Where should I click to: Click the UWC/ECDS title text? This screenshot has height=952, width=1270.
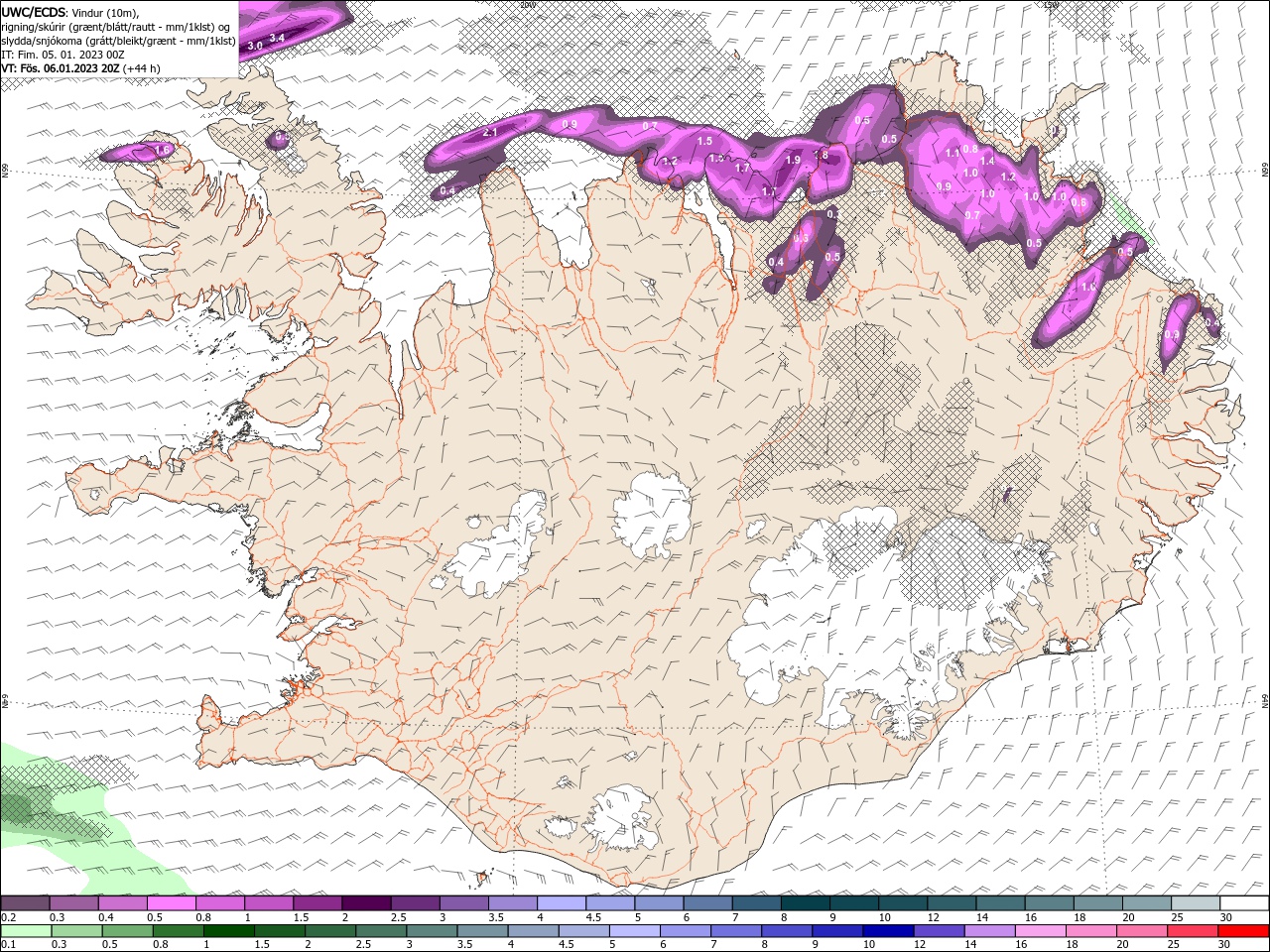(35, 12)
